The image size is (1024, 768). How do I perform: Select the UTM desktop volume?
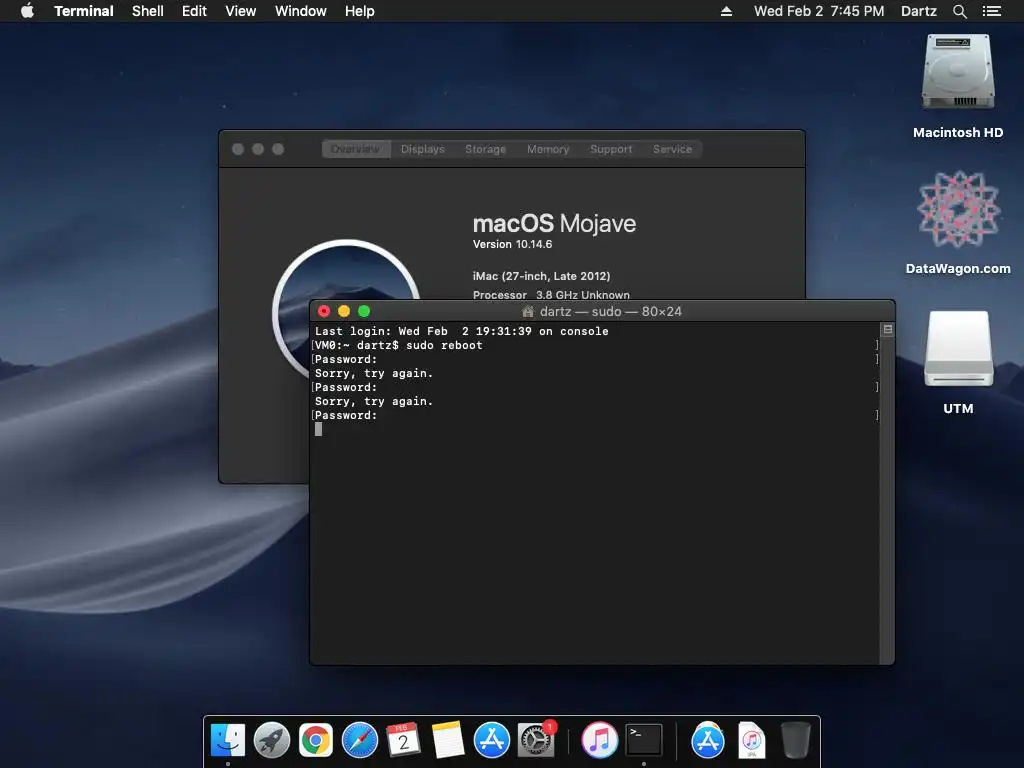[958, 362]
